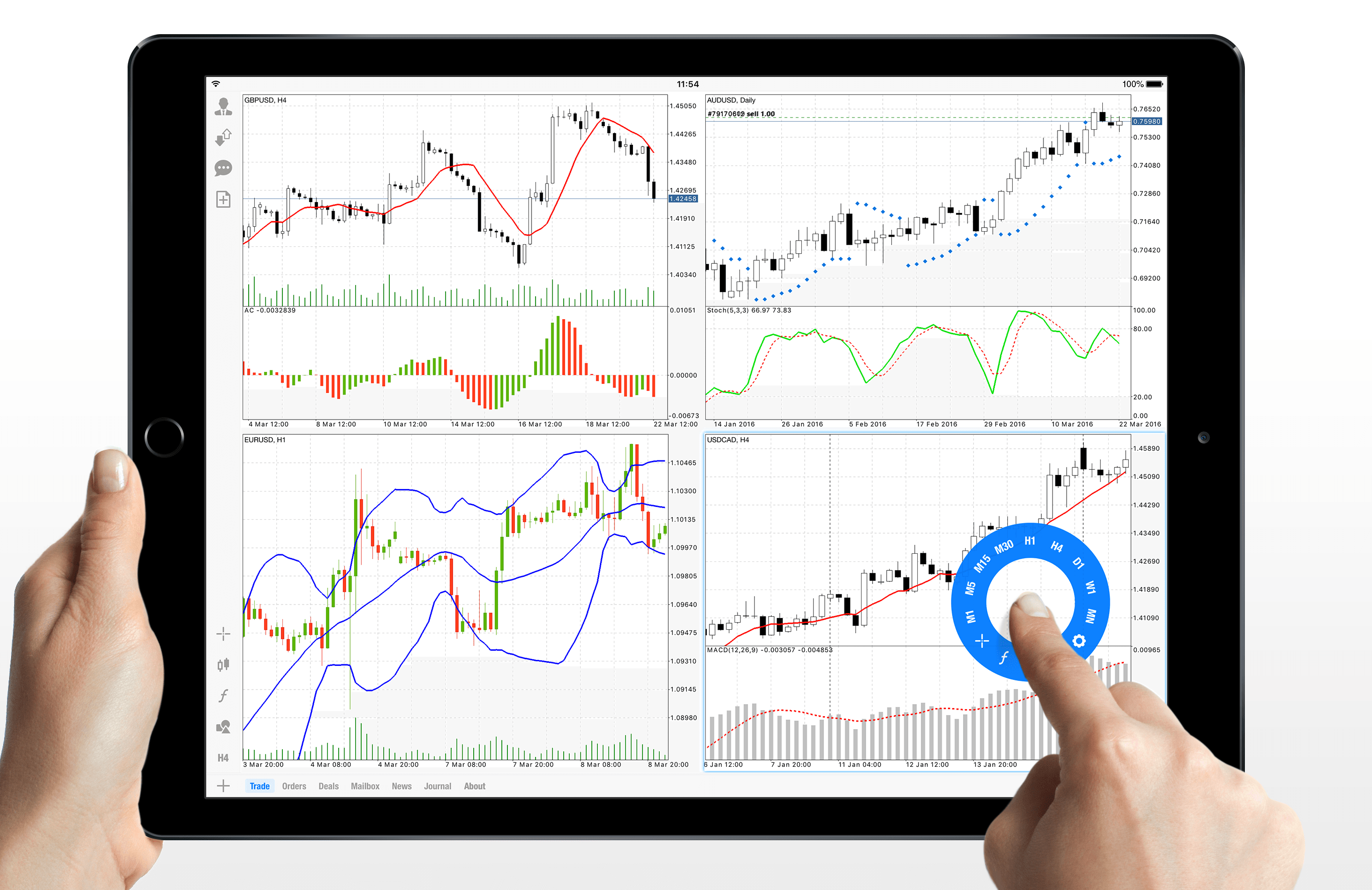1372x890 pixels.
Task: Open the chat speech bubble icon
Action: click(x=223, y=168)
